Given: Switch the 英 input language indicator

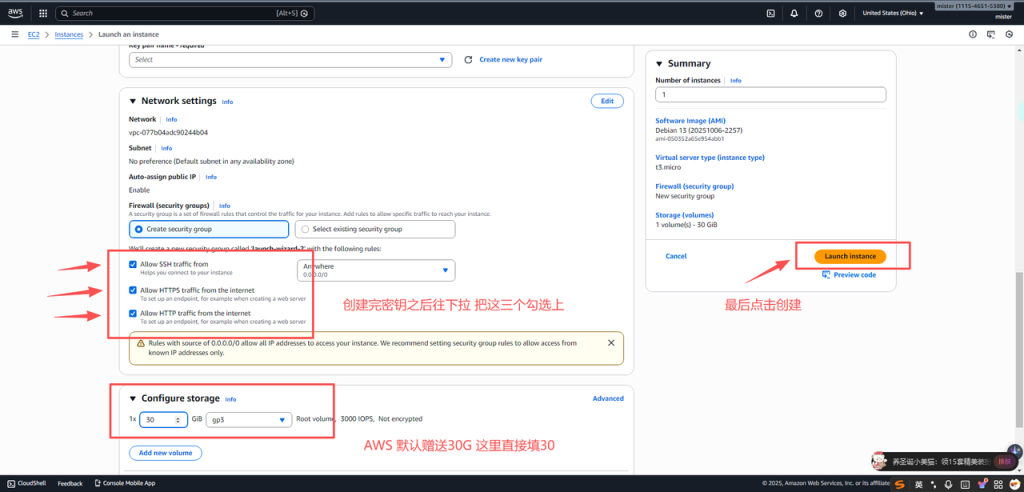Looking at the screenshot, I should [x=918, y=484].
